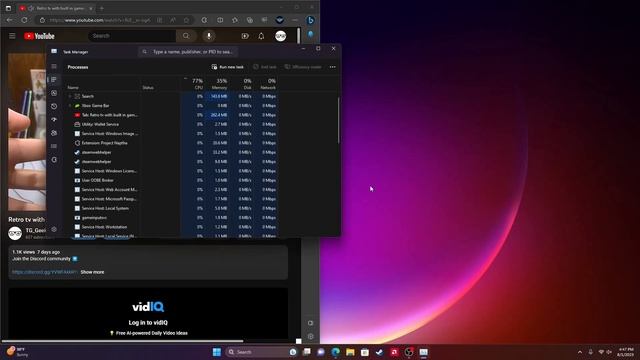Click the YouTube search magnifier button
The height and width of the screenshot is (360, 640).
click(186, 36)
